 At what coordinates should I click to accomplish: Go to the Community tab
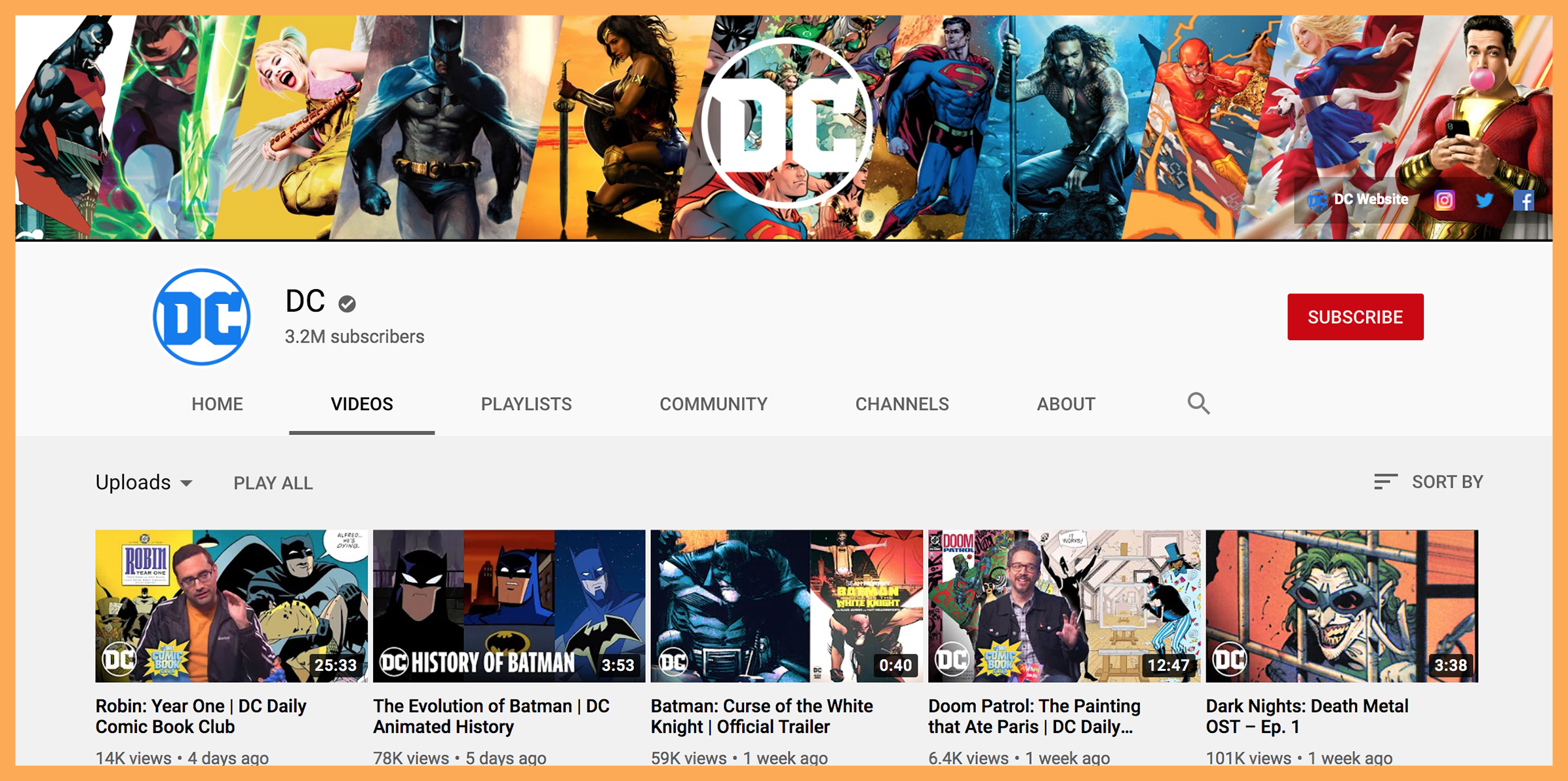713,404
